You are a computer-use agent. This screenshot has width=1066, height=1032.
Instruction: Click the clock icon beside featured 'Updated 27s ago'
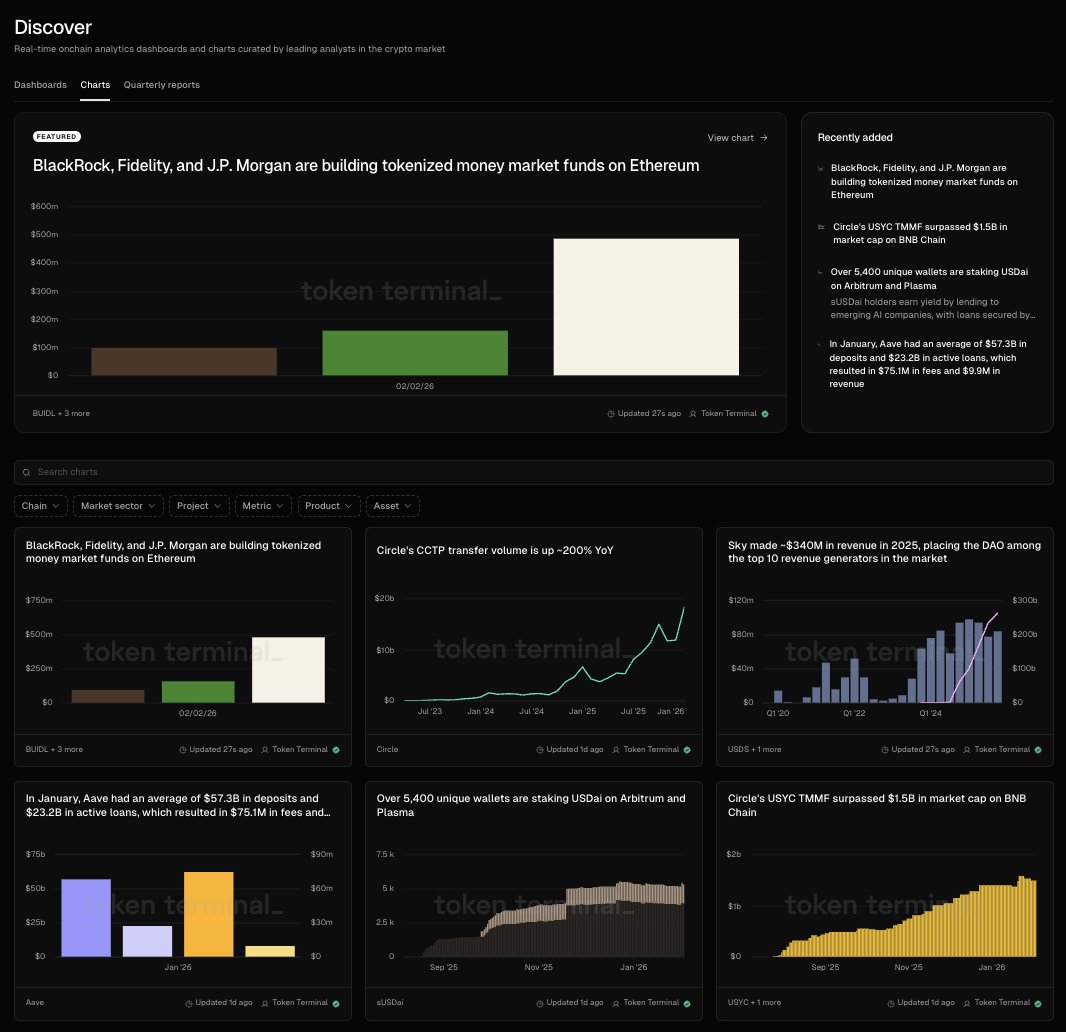[x=611, y=413]
